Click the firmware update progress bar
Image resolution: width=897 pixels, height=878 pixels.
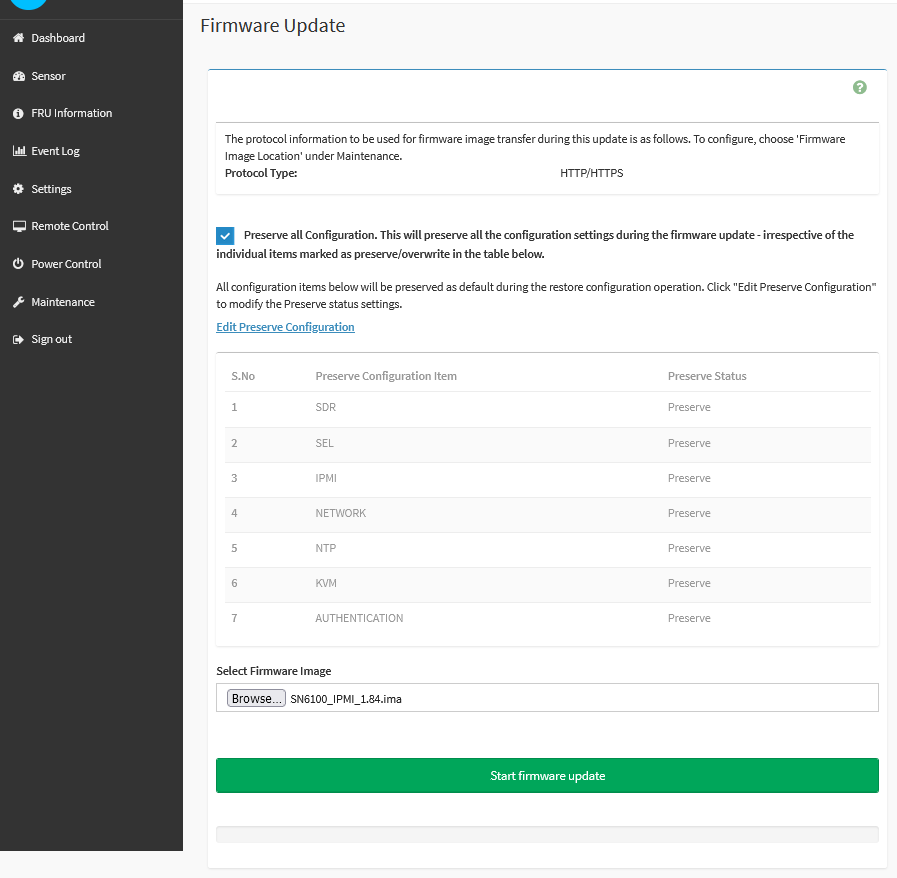547,834
